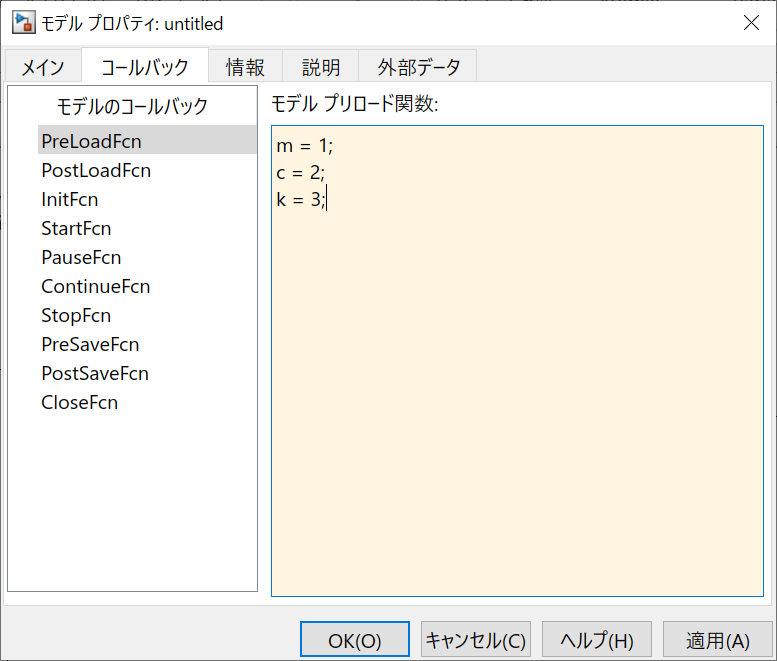777x661 pixels.
Task: Click inside the preload function code editor
Action: click(517, 400)
